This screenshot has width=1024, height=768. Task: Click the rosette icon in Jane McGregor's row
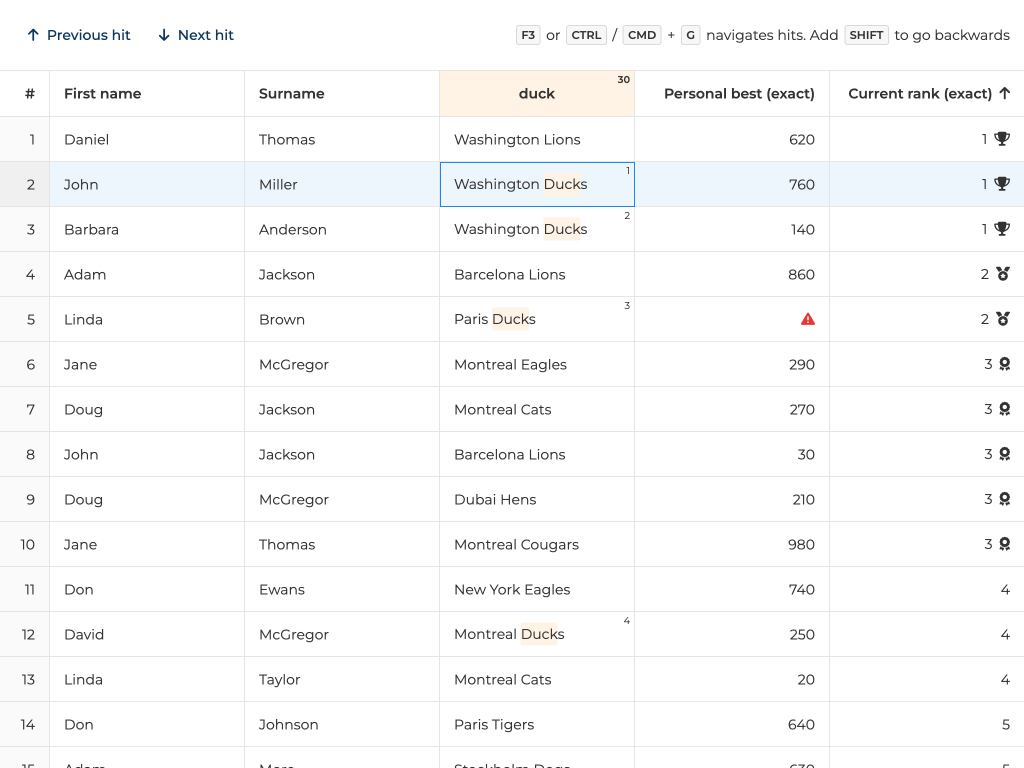click(x=1004, y=364)
